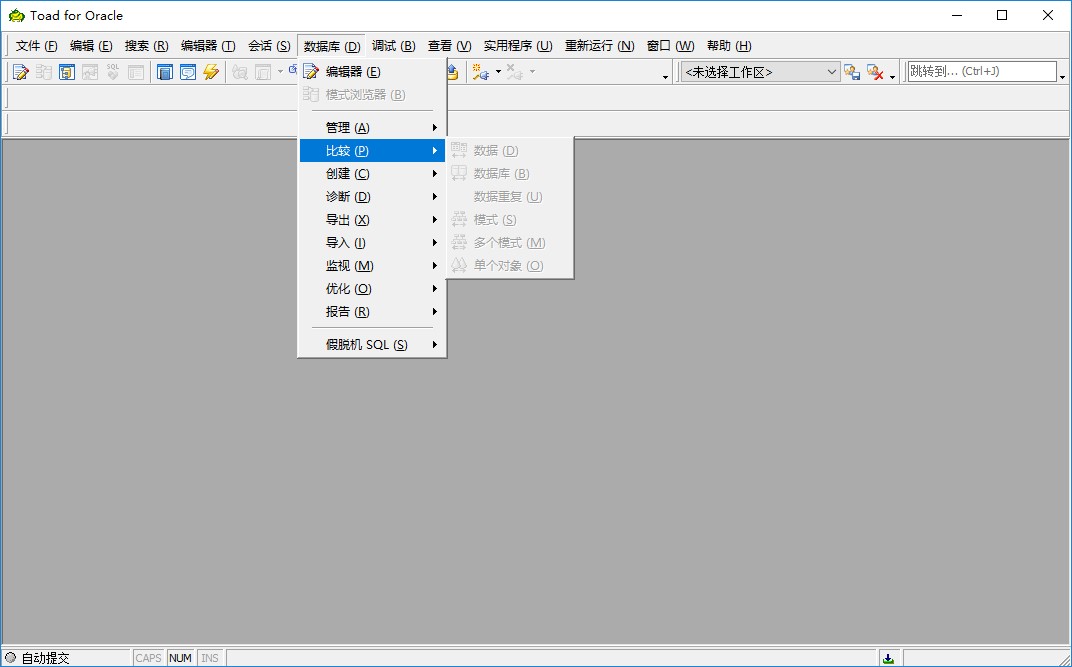Screen dimensions: 1072x667
Task: Toggle the NUM lock indicator in status bar
Action: tap(180, 657)
